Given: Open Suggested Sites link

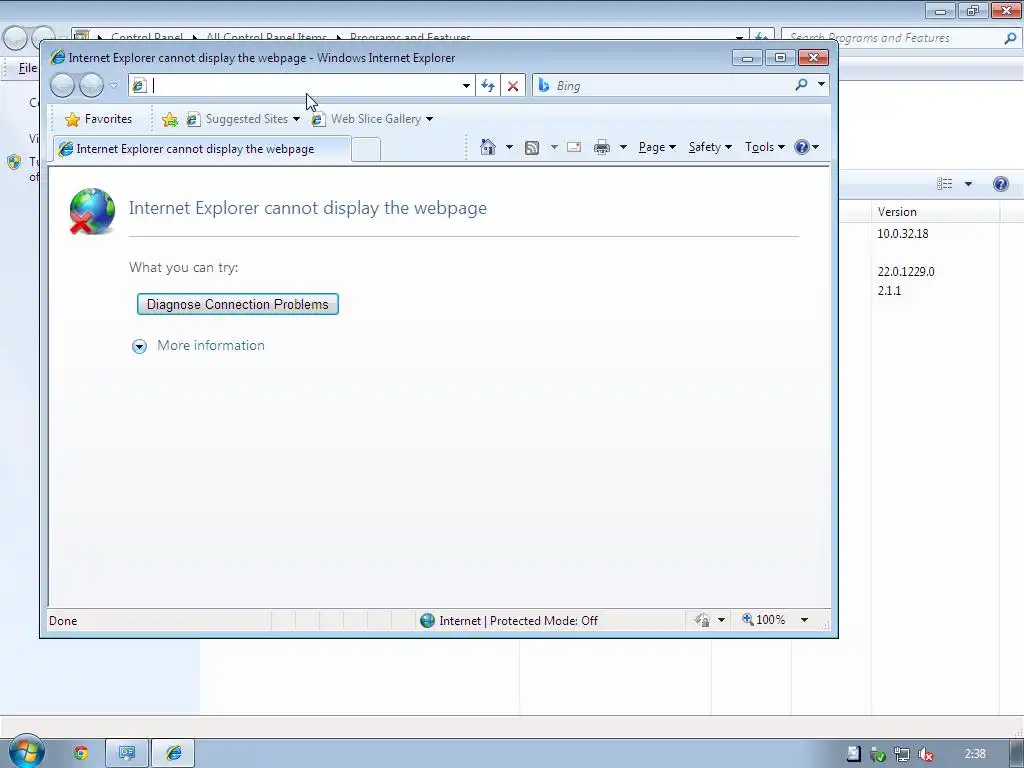Looking at the screenshot, I should click(242, 119).
